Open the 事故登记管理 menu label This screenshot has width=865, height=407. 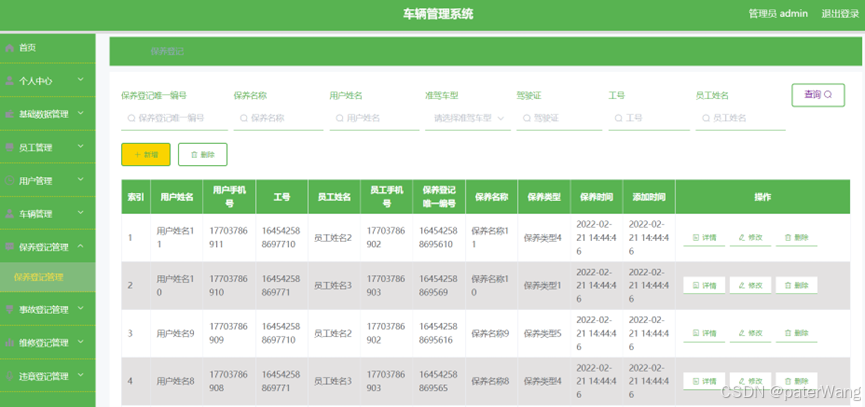coord(44,309)
